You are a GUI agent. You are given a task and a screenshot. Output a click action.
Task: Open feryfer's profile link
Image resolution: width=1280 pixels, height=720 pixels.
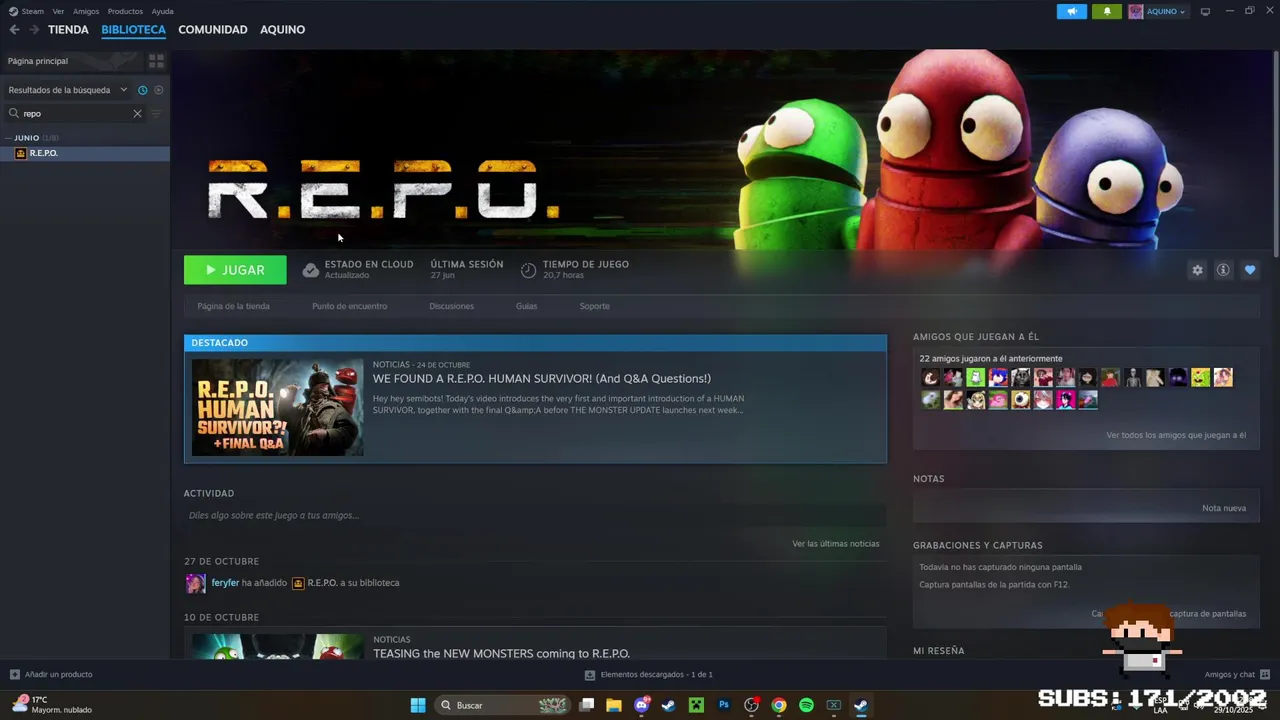(x=225, y=583)
